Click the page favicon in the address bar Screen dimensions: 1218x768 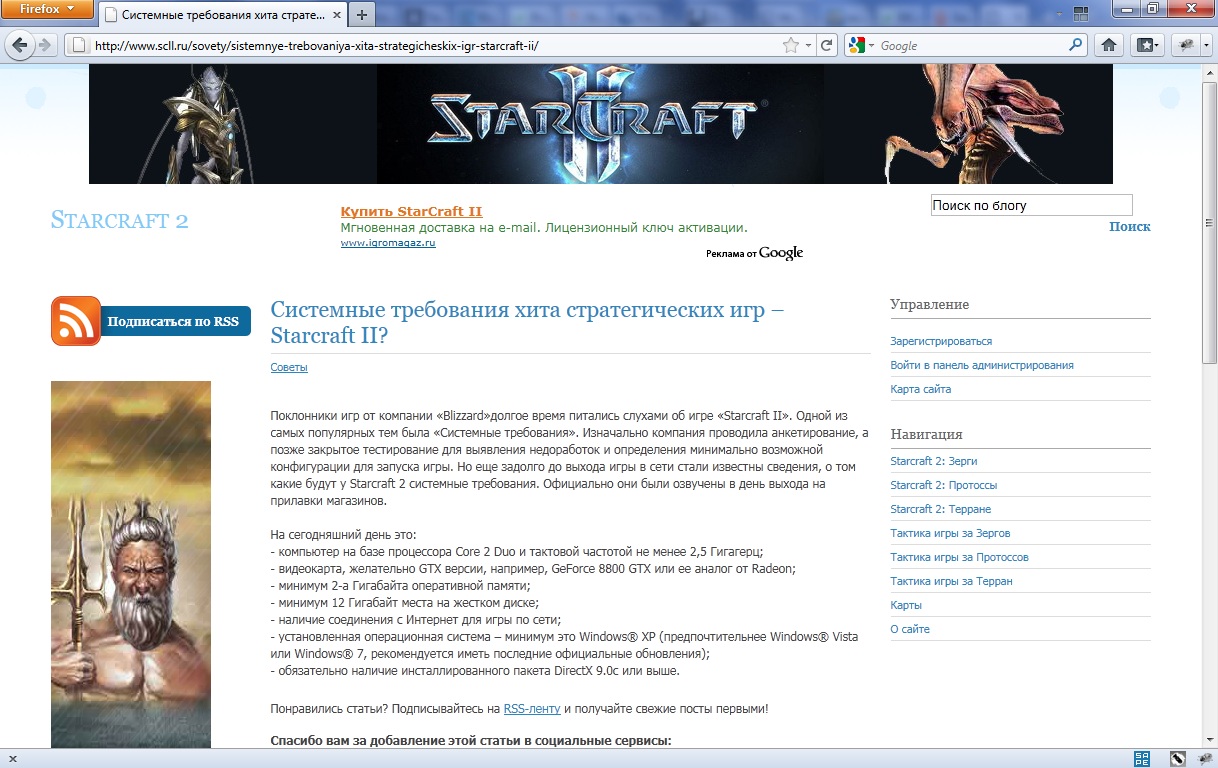point(77,45)
